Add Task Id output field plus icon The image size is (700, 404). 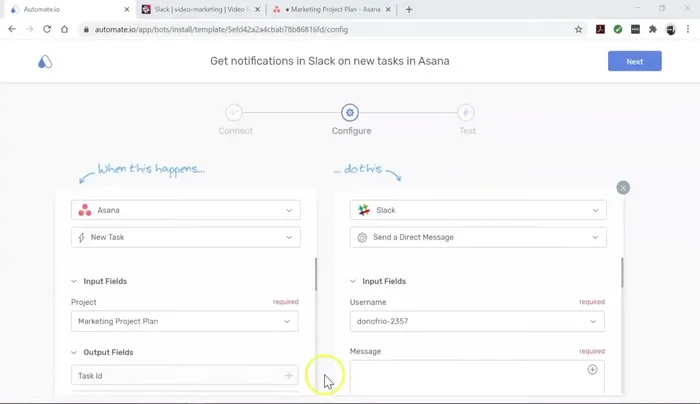(x=289, y=376)
